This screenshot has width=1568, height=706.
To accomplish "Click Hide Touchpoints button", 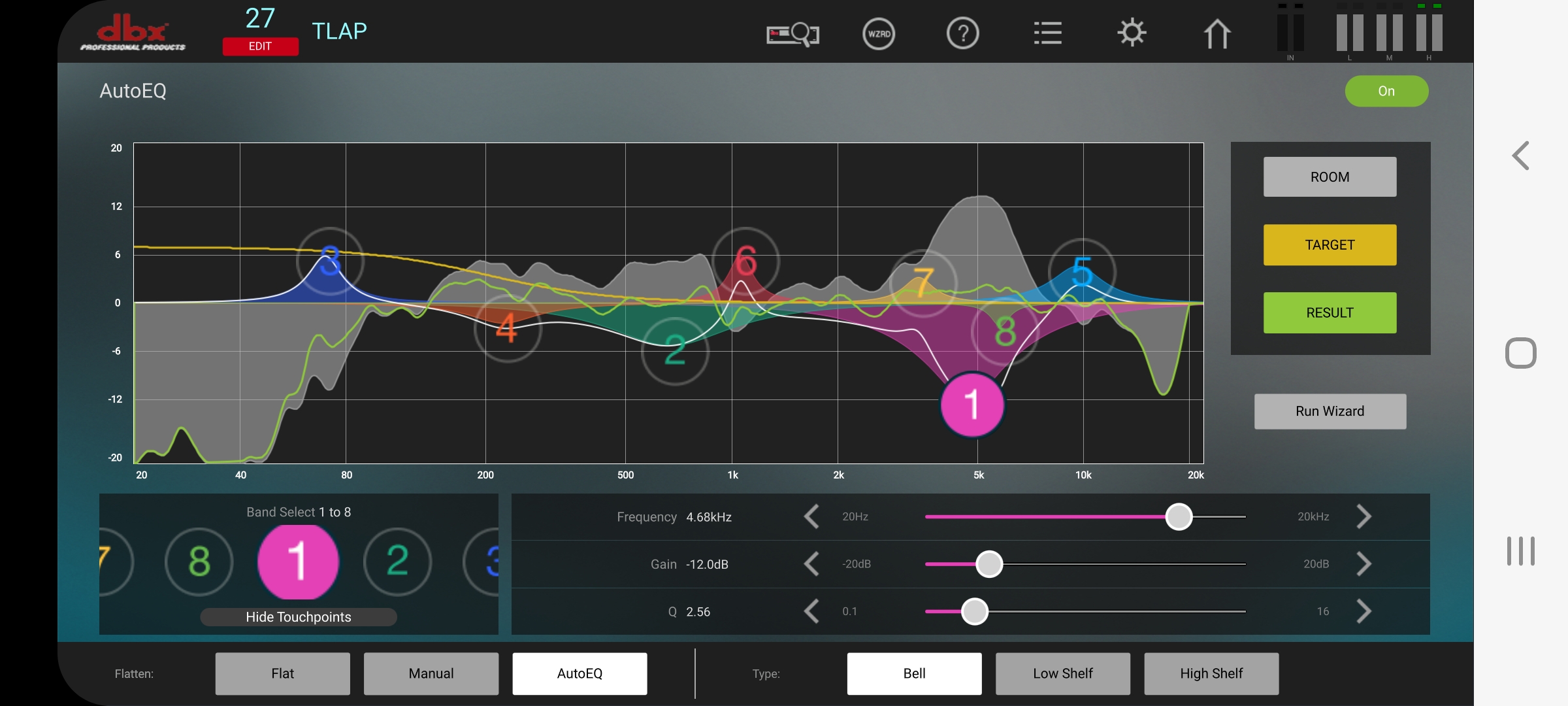I will pos(299,617).
